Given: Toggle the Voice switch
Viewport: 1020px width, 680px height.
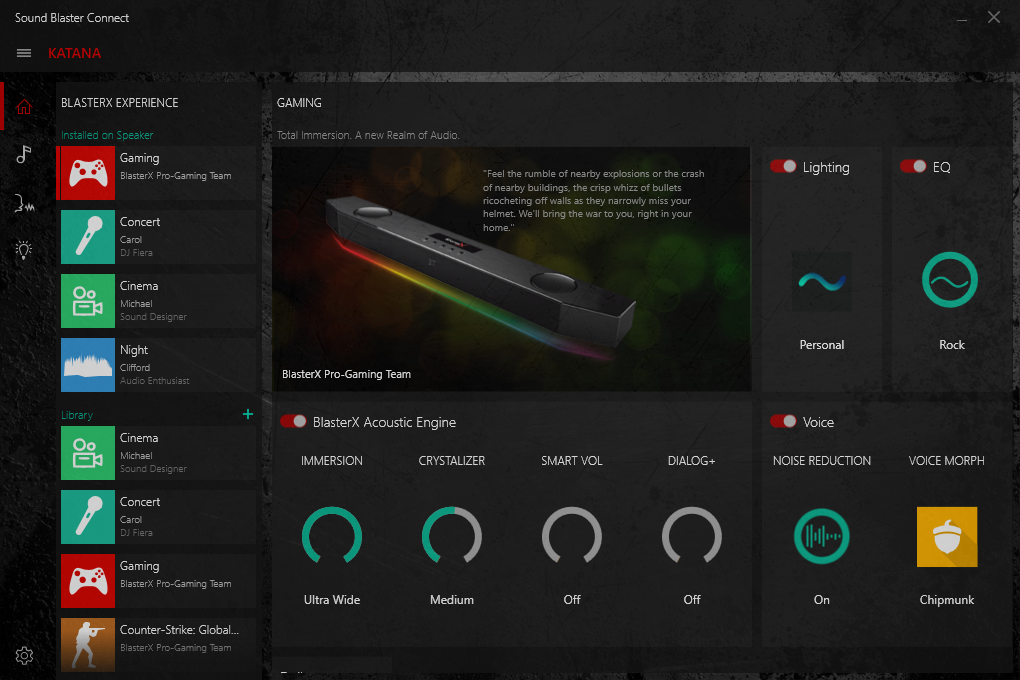Looking at the screenshot, I should click(x=783, y=422).
